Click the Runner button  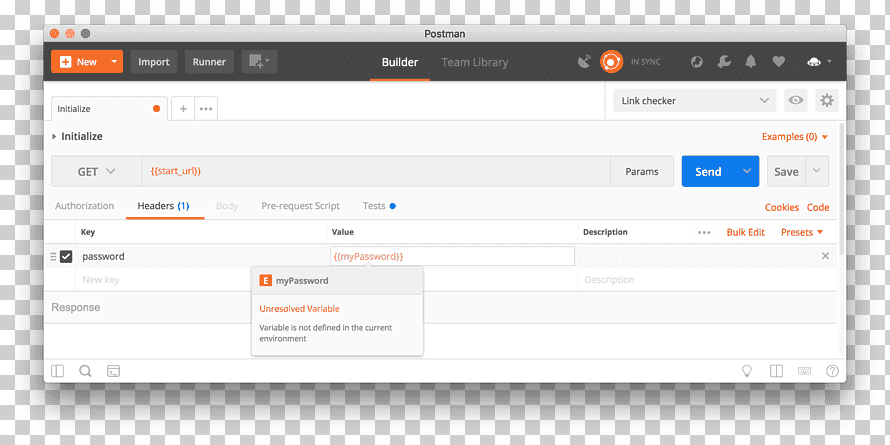(209, 62)
